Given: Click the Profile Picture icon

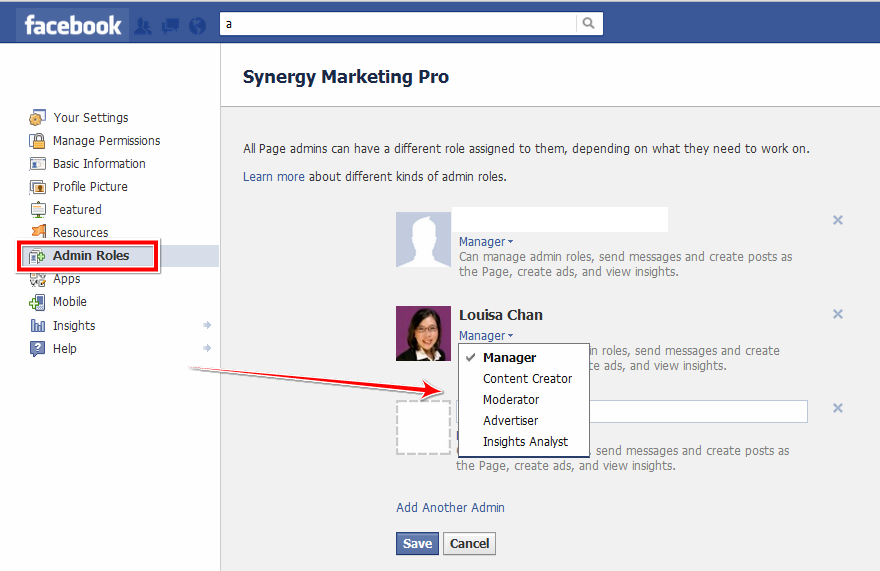Looking at the screenshot, I should pyautogui.click(x=37, y=186).
